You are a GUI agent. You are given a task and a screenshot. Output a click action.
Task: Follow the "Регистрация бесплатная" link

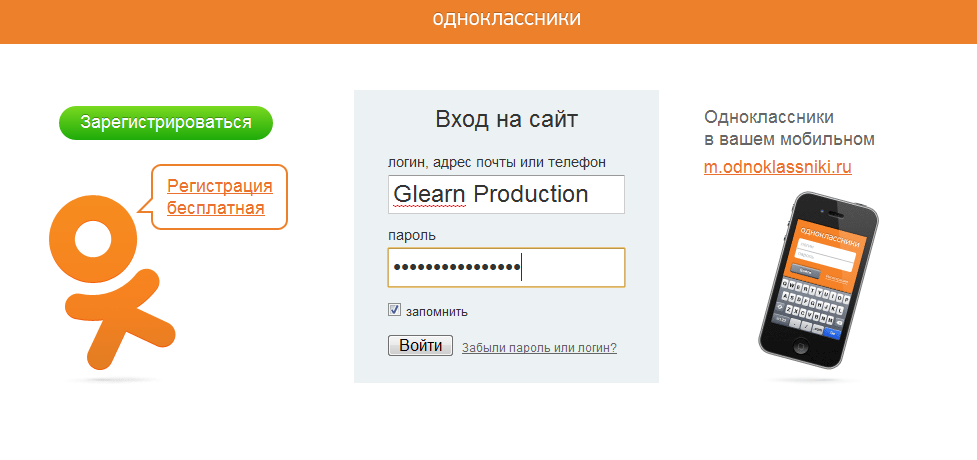[219, 197]
